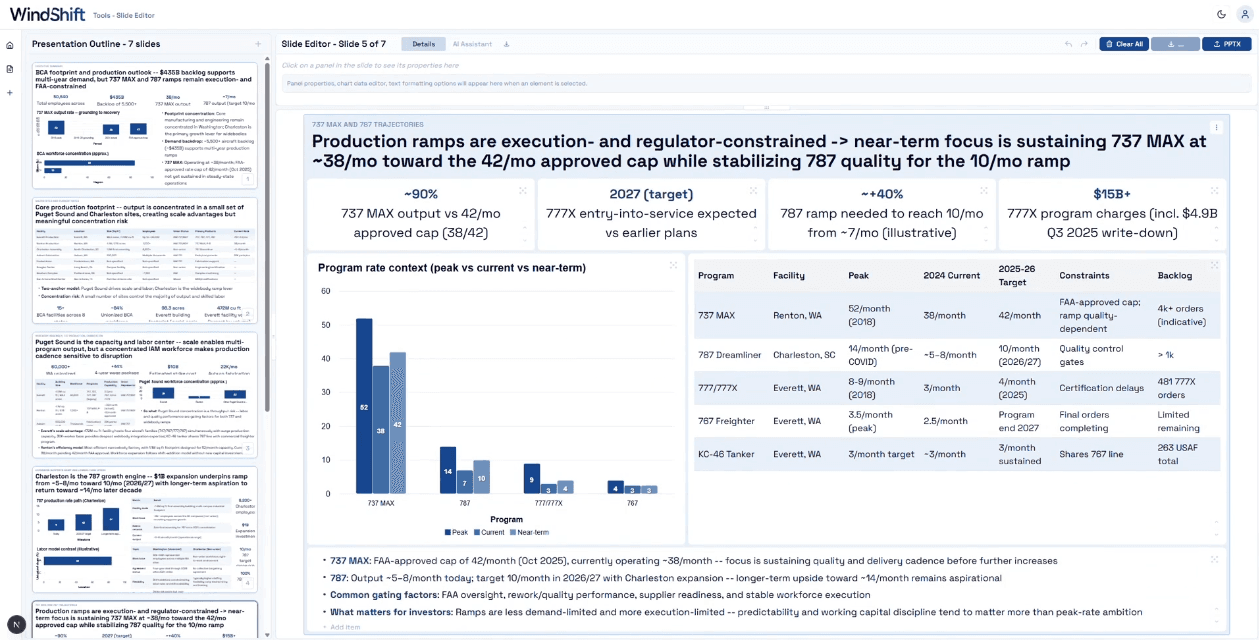This screenshot has height=640, width=1259.
Task: Click the Clear All button
Action: click(1123, 44)
